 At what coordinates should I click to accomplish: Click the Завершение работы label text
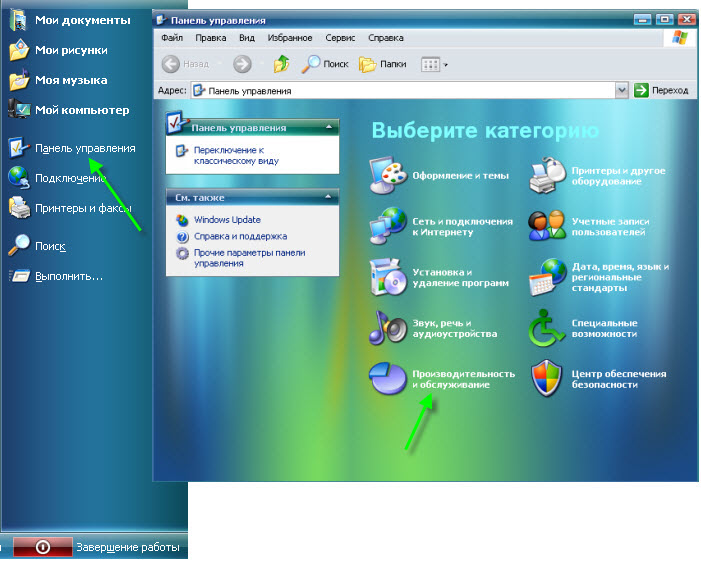point(128,547)
